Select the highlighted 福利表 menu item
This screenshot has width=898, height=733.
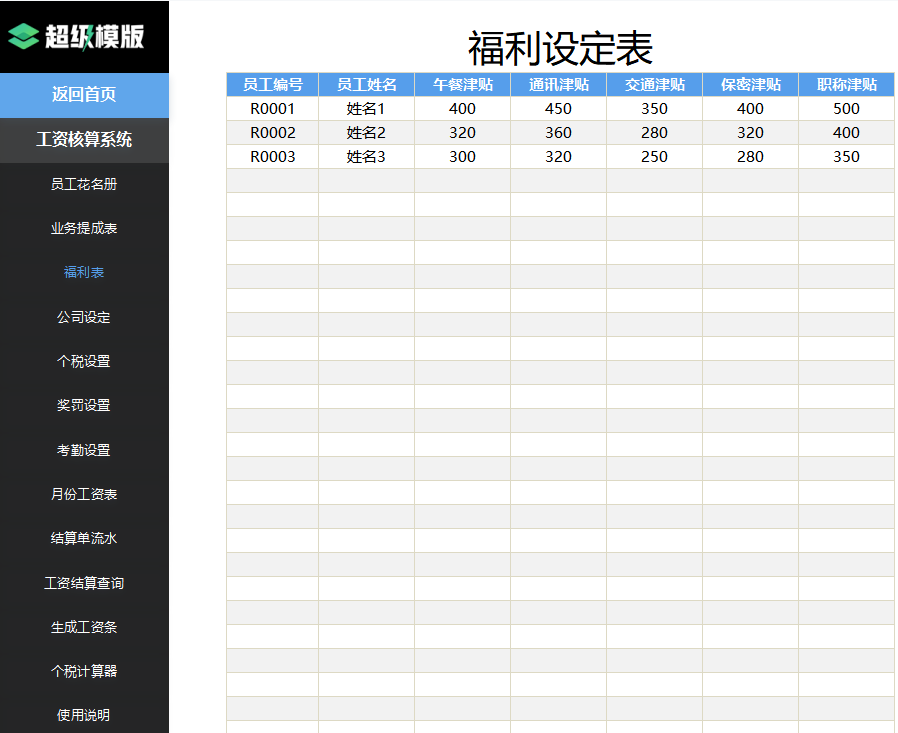click(x=85, y=272)
